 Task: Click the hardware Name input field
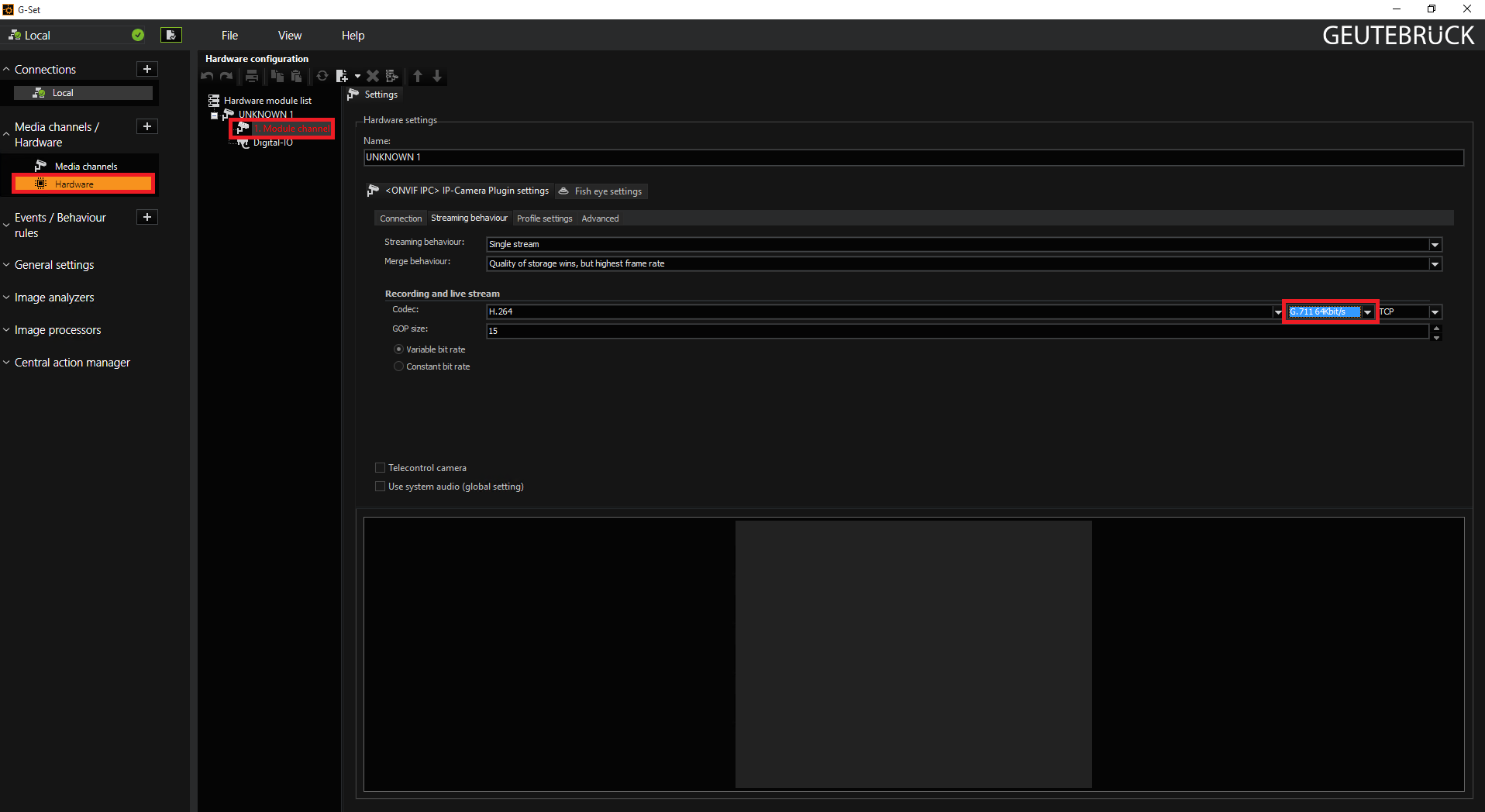point(913,157)
